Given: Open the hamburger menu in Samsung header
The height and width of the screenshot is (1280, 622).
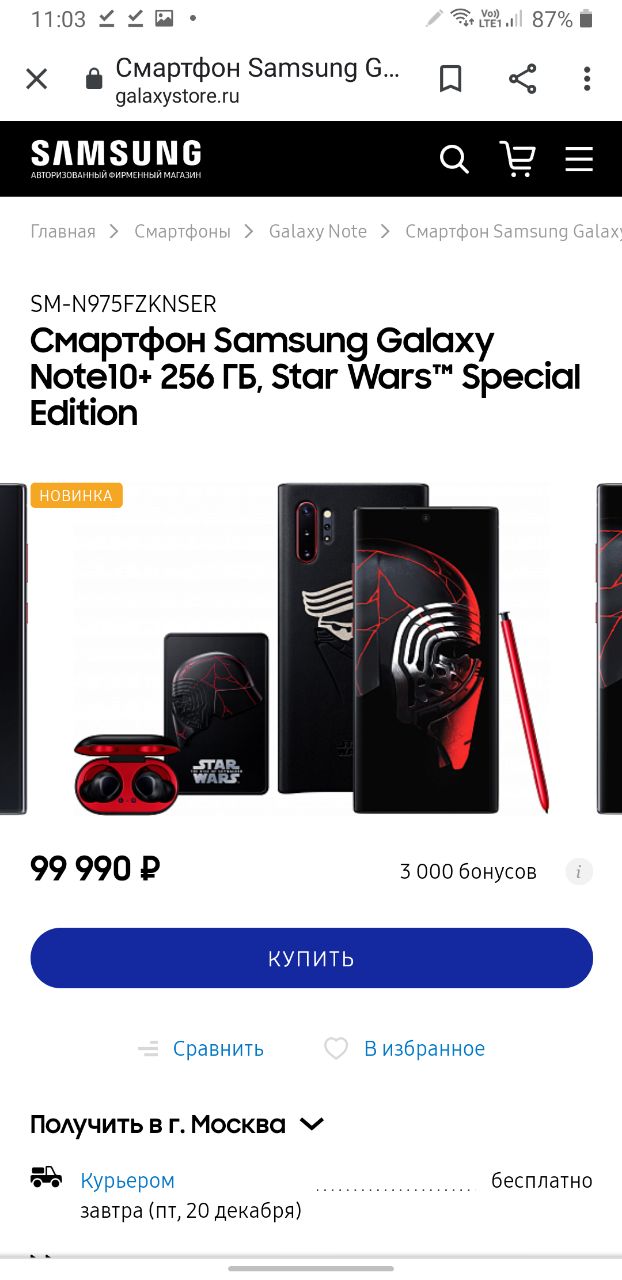Looking at the screenshot, I should (579, 159).
